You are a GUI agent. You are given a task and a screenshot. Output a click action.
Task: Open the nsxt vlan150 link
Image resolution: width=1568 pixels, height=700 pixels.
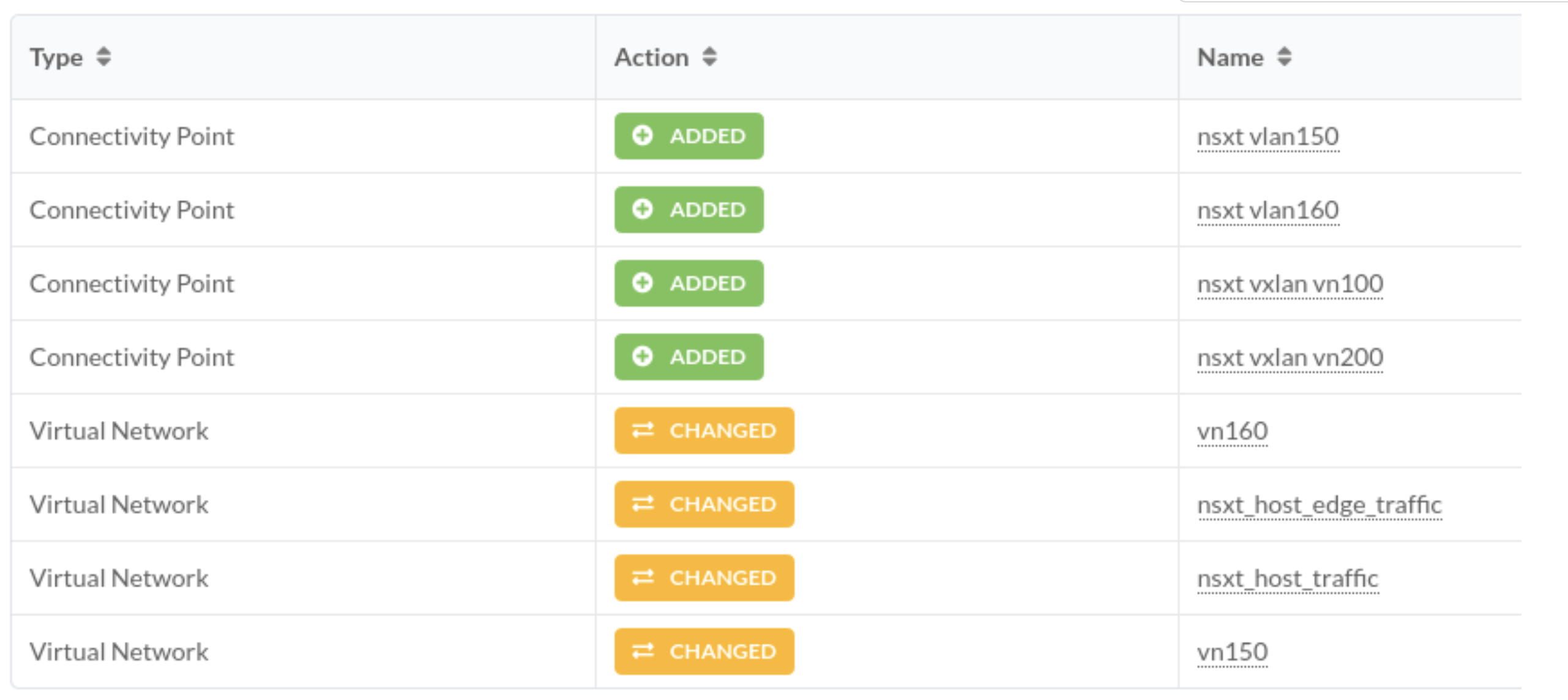click(x=1267, y=136)
